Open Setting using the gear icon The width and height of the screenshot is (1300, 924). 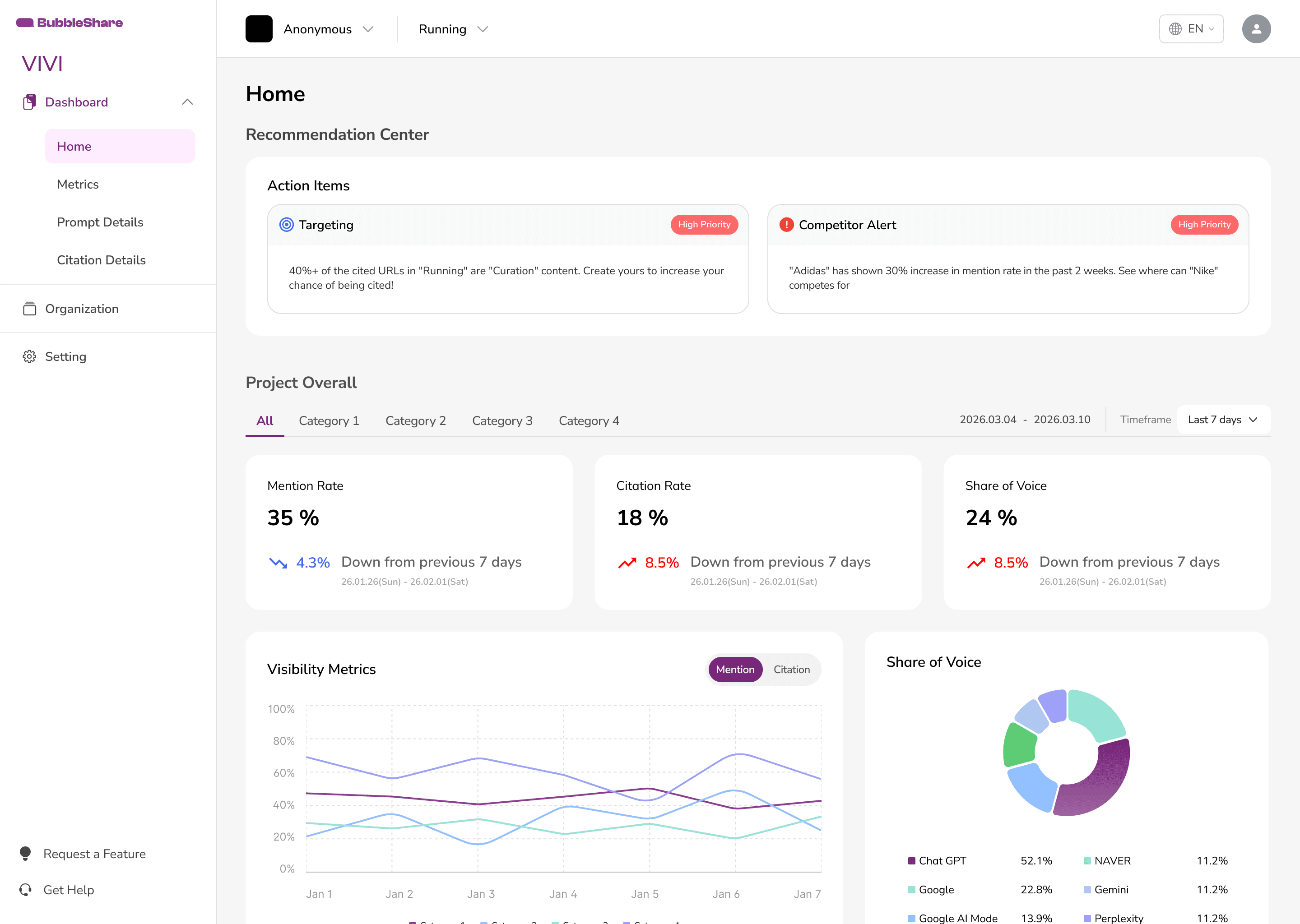click(30, 356)
